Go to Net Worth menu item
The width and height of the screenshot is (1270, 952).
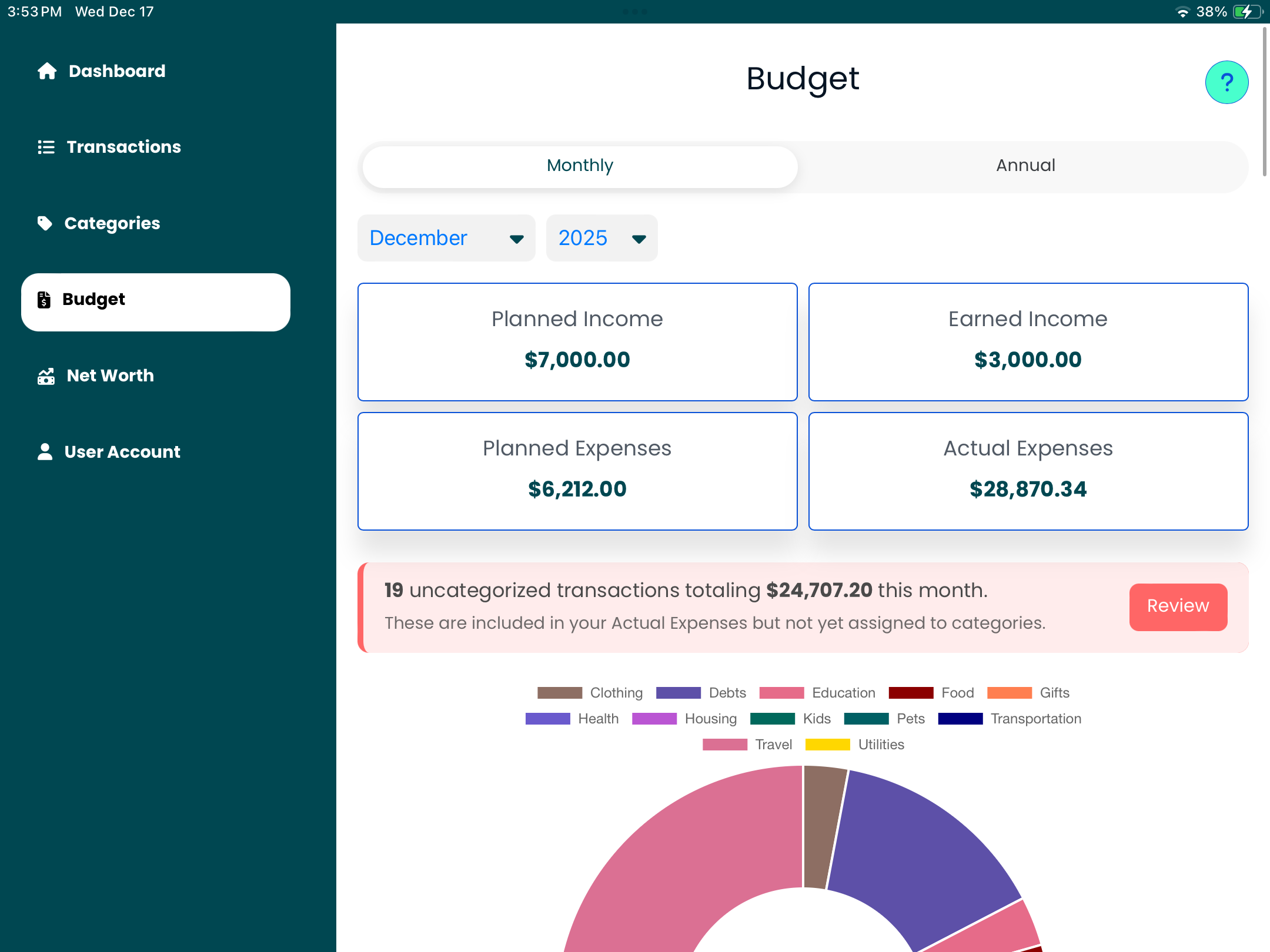110,376
